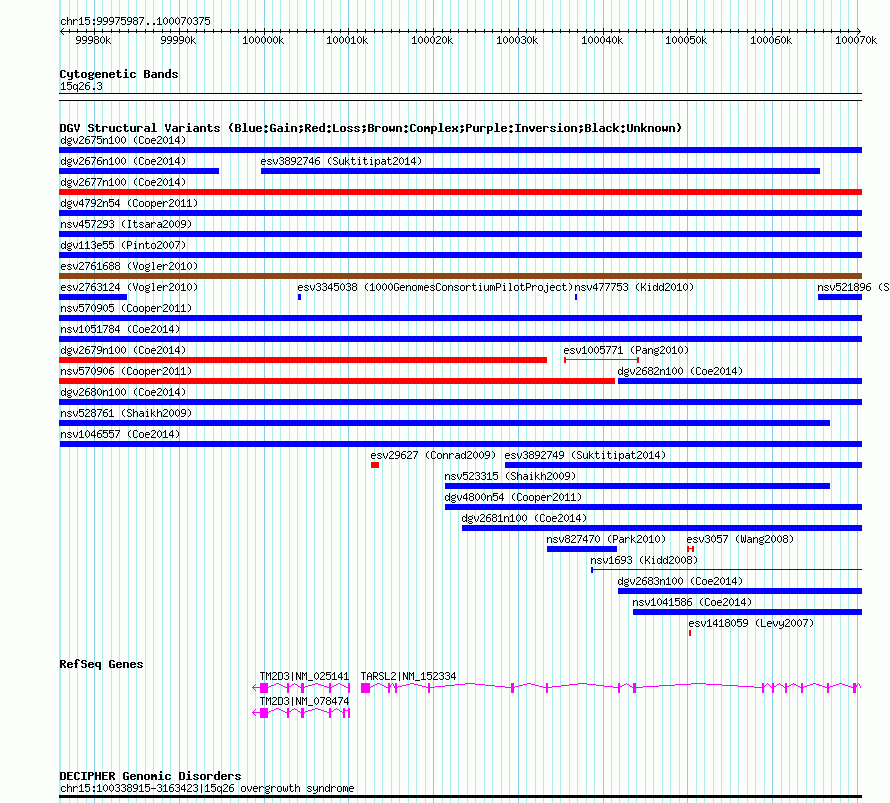The image size is (890, 803).
Task: Click the RefSeq Genes track title
Action: (x=102, y=664)
